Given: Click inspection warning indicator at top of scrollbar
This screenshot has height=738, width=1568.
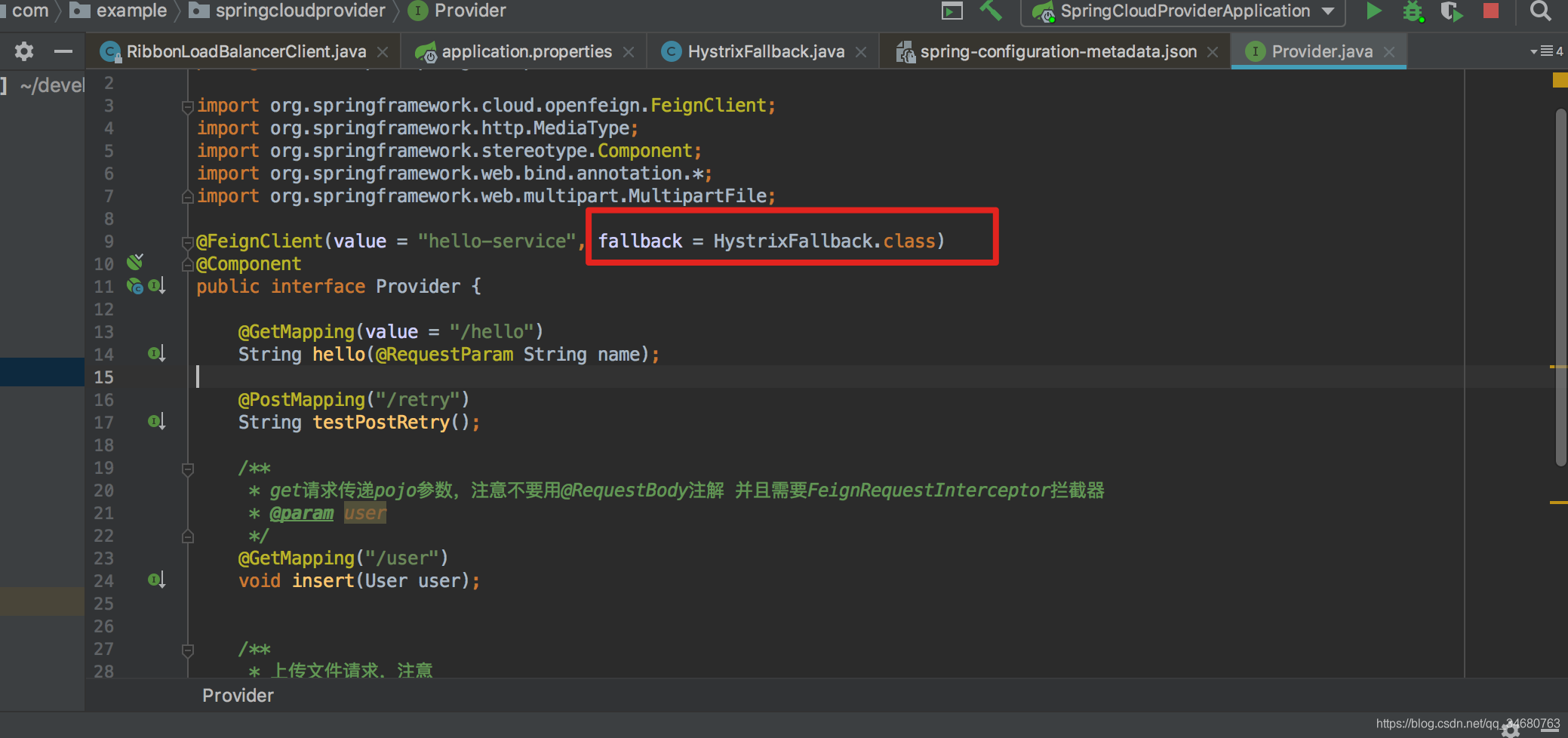Looking at the screenshot, I should 1560,80.
